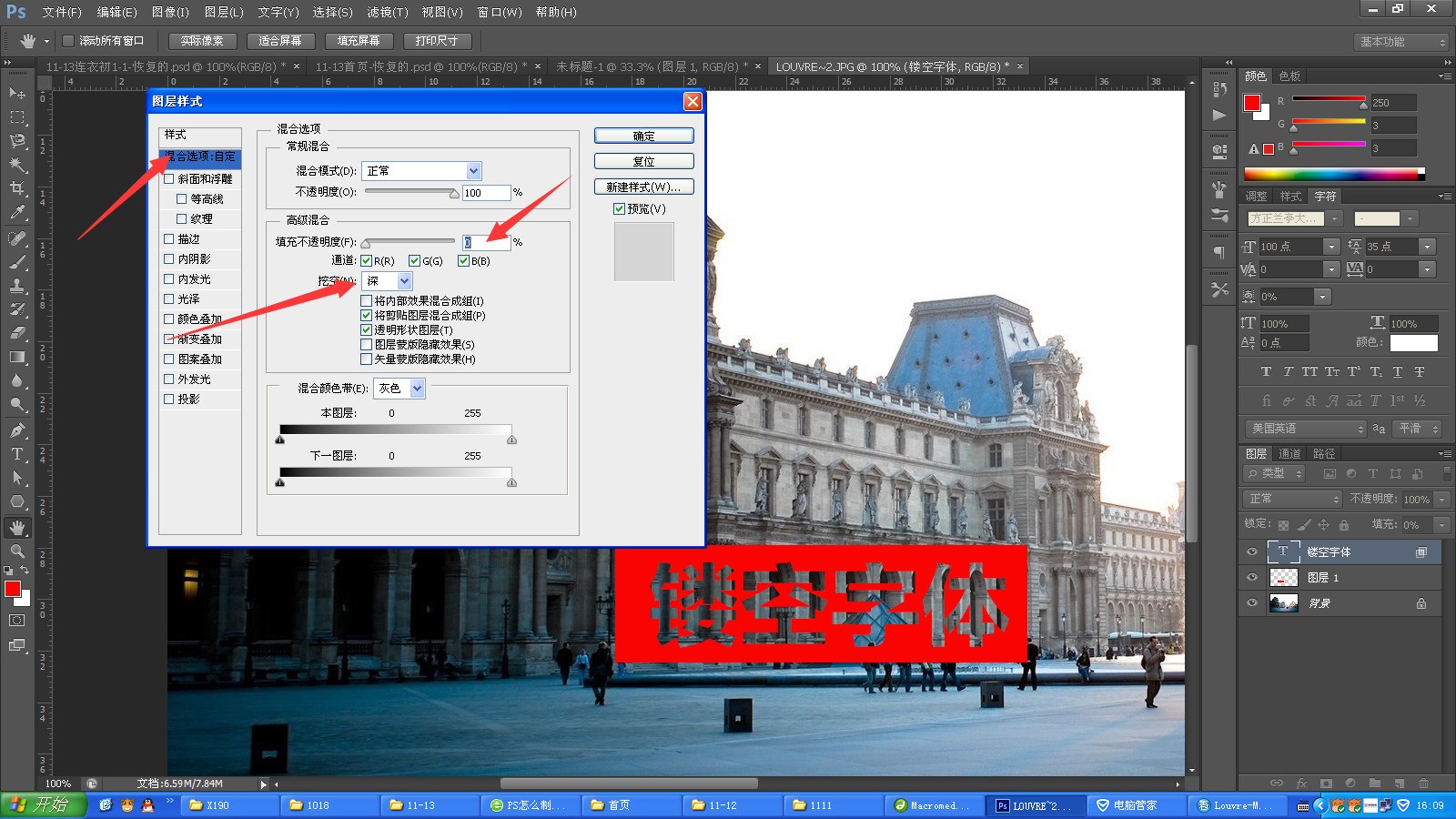The width and height of the screenshot is (1456, 819).
Task: Toggle the 预览(V) preview checkbox
Action: [x=619, y=208]
